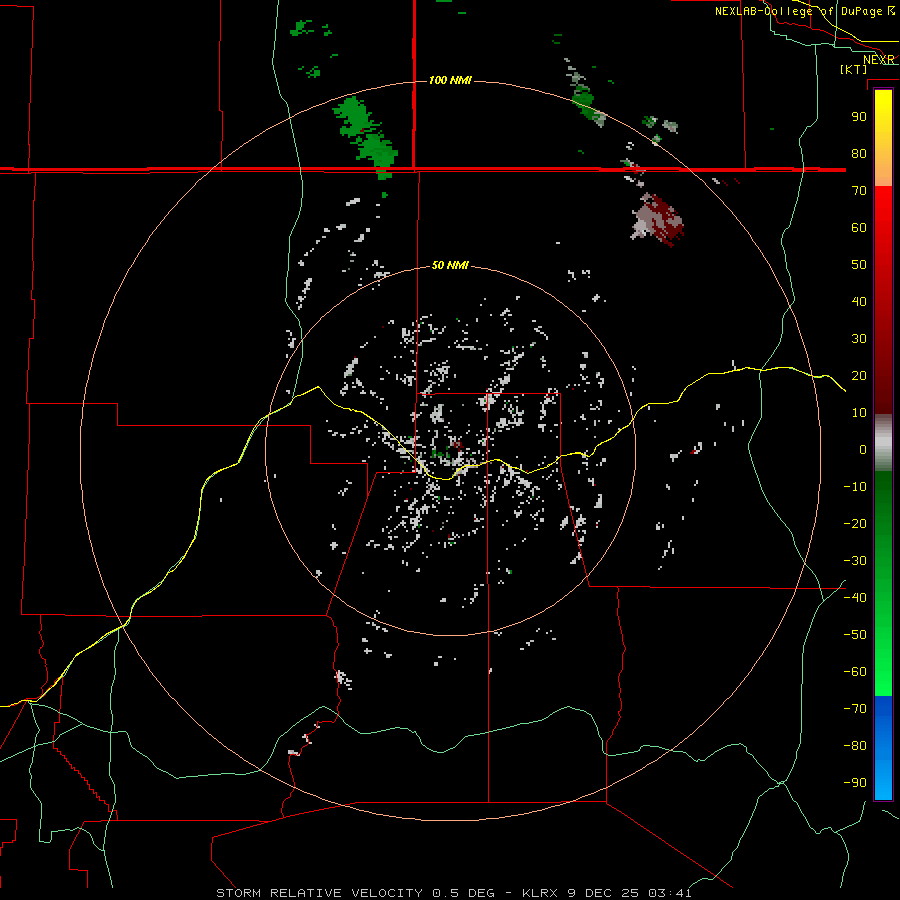This screenshot has height=900, width=900.
Task: Click the 90 label on the velocity scale
Action: tap(859, 117)
